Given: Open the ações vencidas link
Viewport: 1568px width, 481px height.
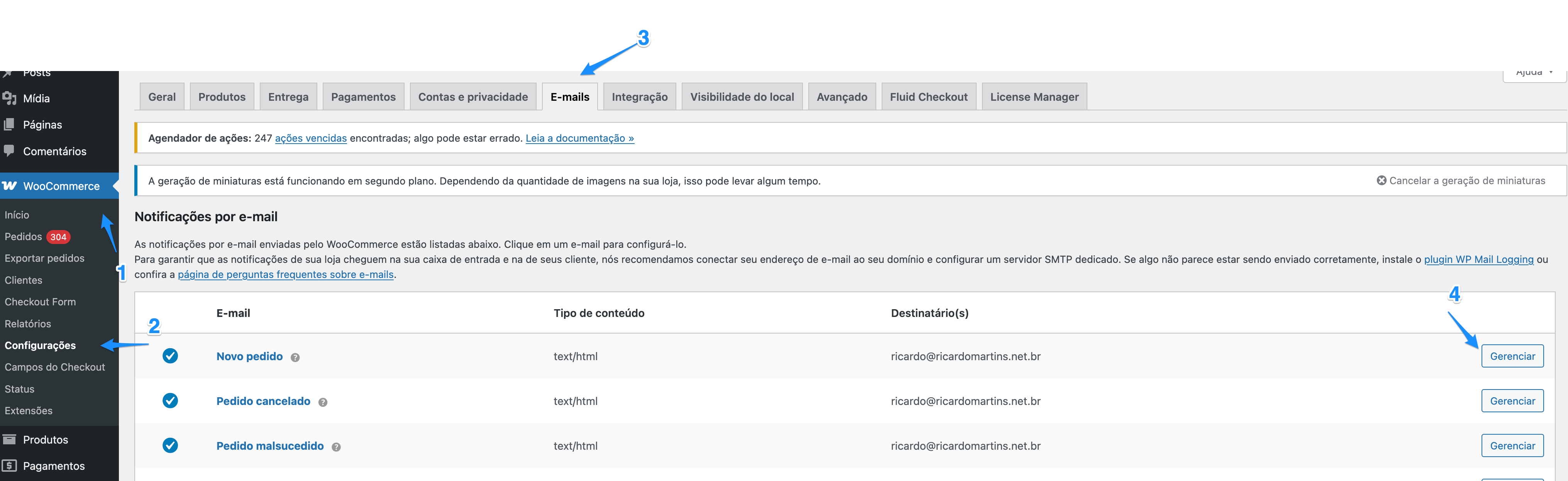Looking at the screenshot, I should click(x=310, y=138).
